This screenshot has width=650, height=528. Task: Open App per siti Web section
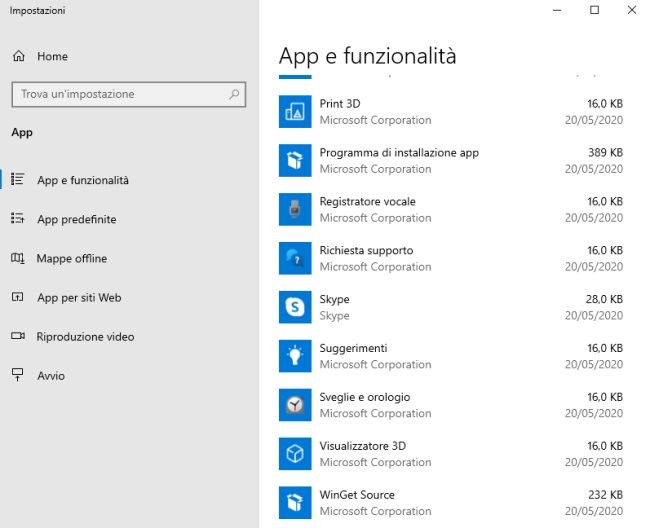(x=79, y=298)
